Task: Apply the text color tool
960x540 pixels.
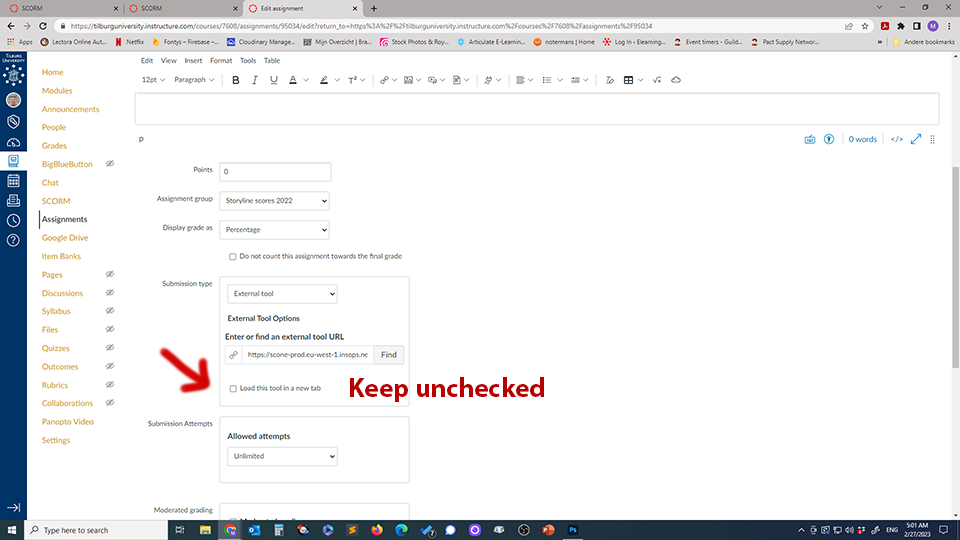Action: [293, 80]
